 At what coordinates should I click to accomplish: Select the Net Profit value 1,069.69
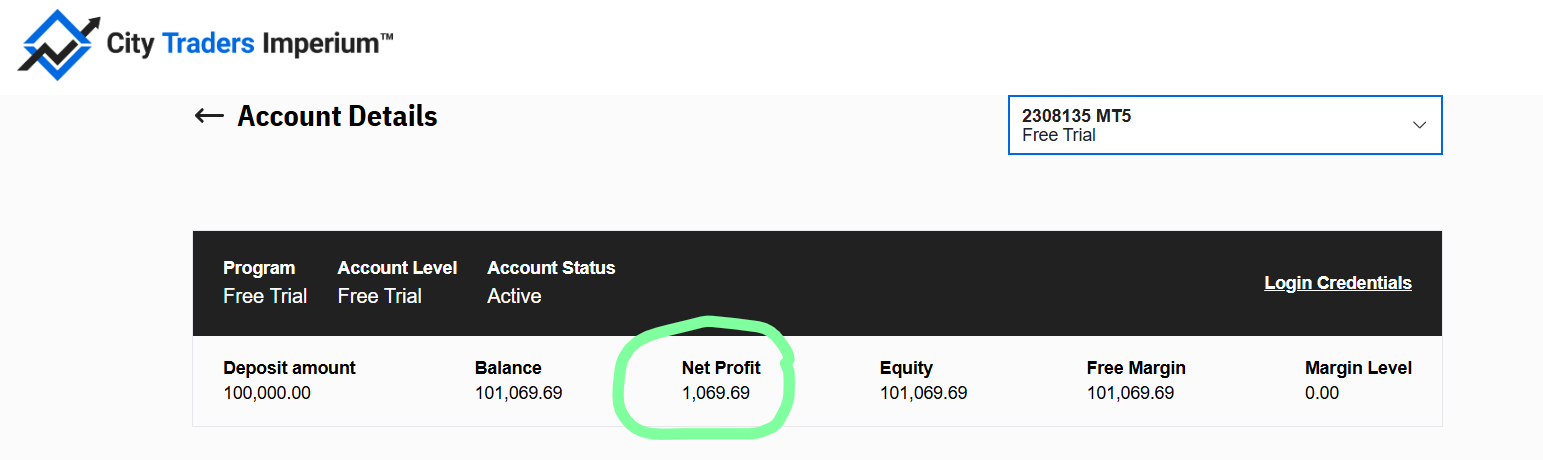pyautogui.click(x=716, y=393)
